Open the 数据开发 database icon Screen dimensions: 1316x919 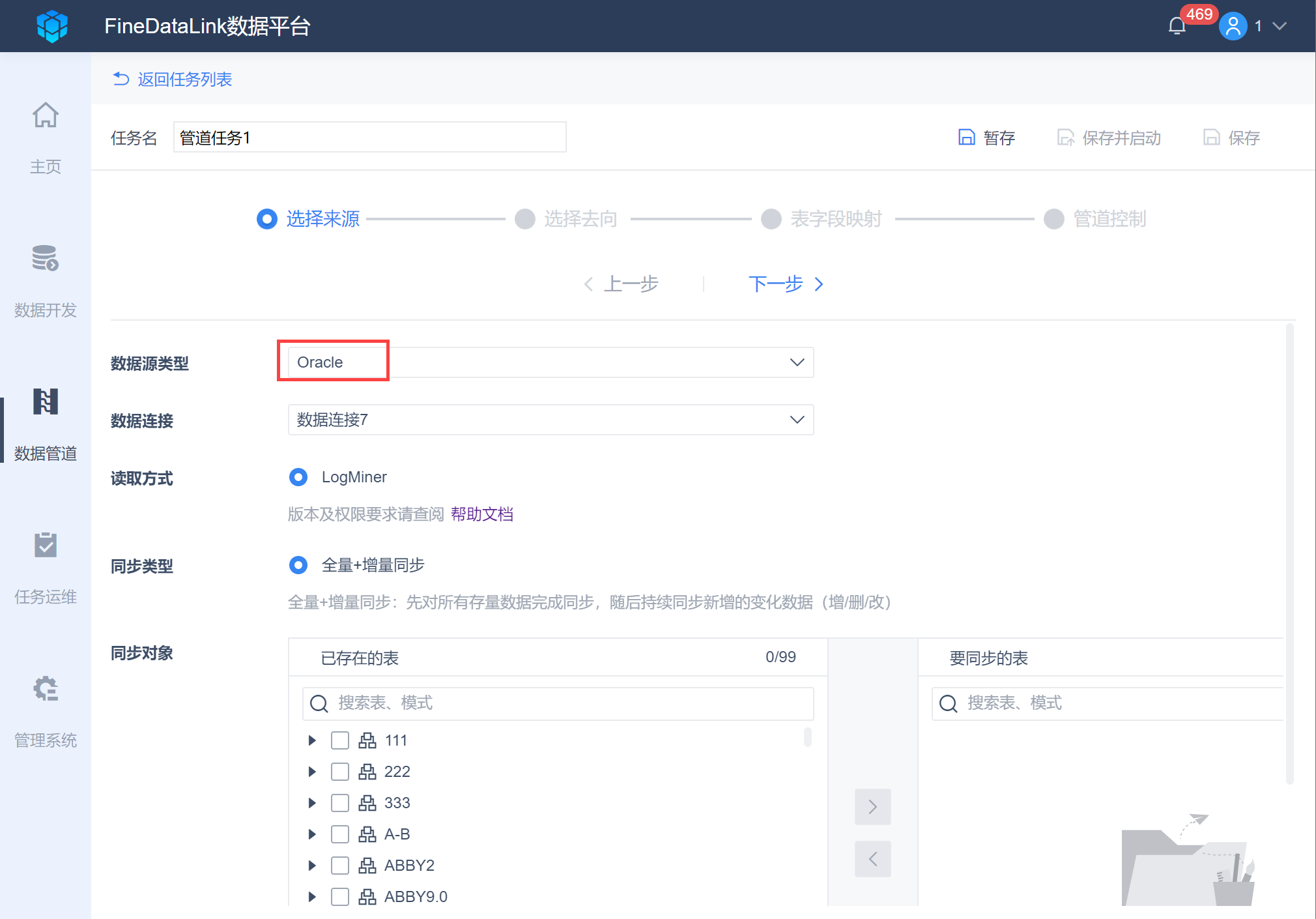pos(46,259)
